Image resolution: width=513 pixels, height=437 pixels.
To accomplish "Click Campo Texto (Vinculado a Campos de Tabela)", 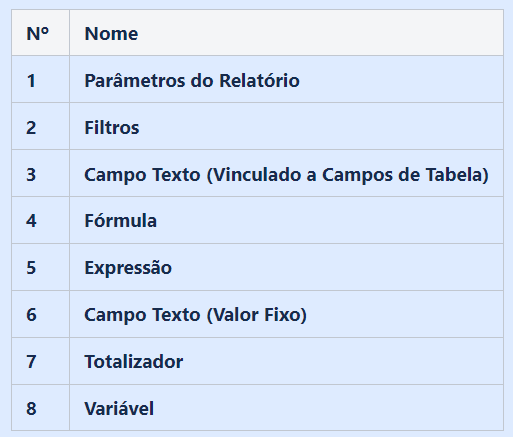I will [286, 174].
